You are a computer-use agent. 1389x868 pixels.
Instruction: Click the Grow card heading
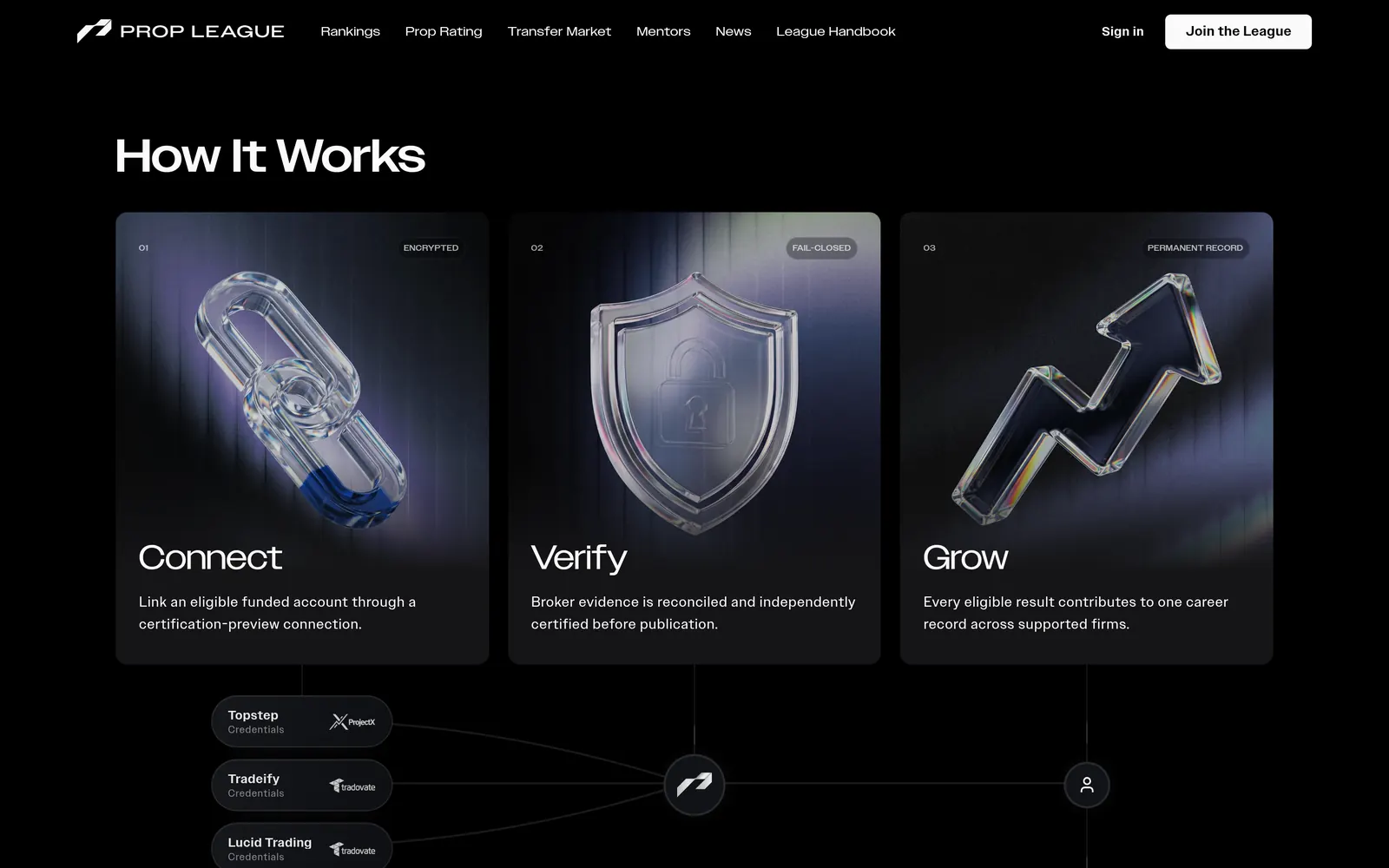coord(965,557)
